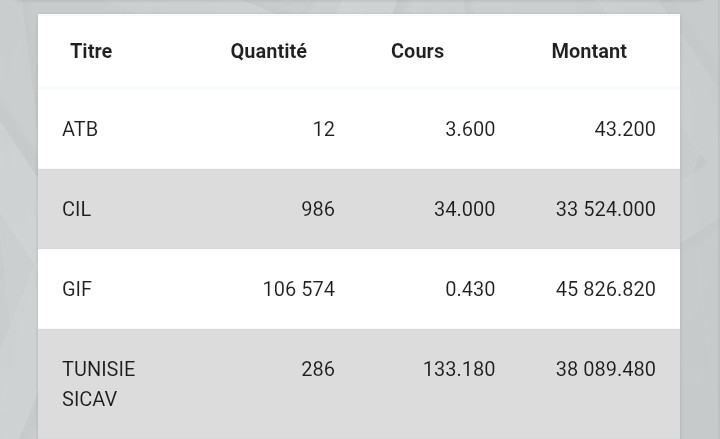Click TUNISIE SICAV amount 38 089.480
This screenshot has height=439, width=720.
click(605, 369)
